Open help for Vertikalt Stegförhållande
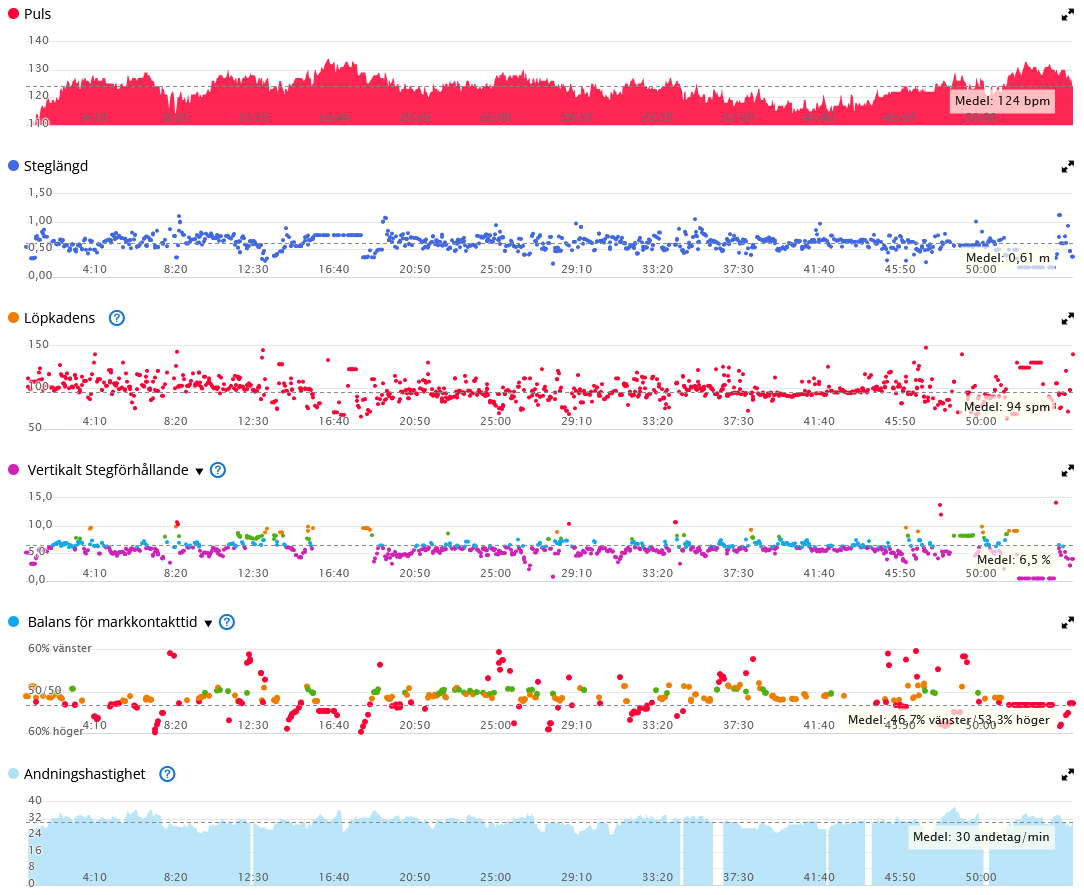The width and height of the screenshot is (1084, 895). click(218, 470)
